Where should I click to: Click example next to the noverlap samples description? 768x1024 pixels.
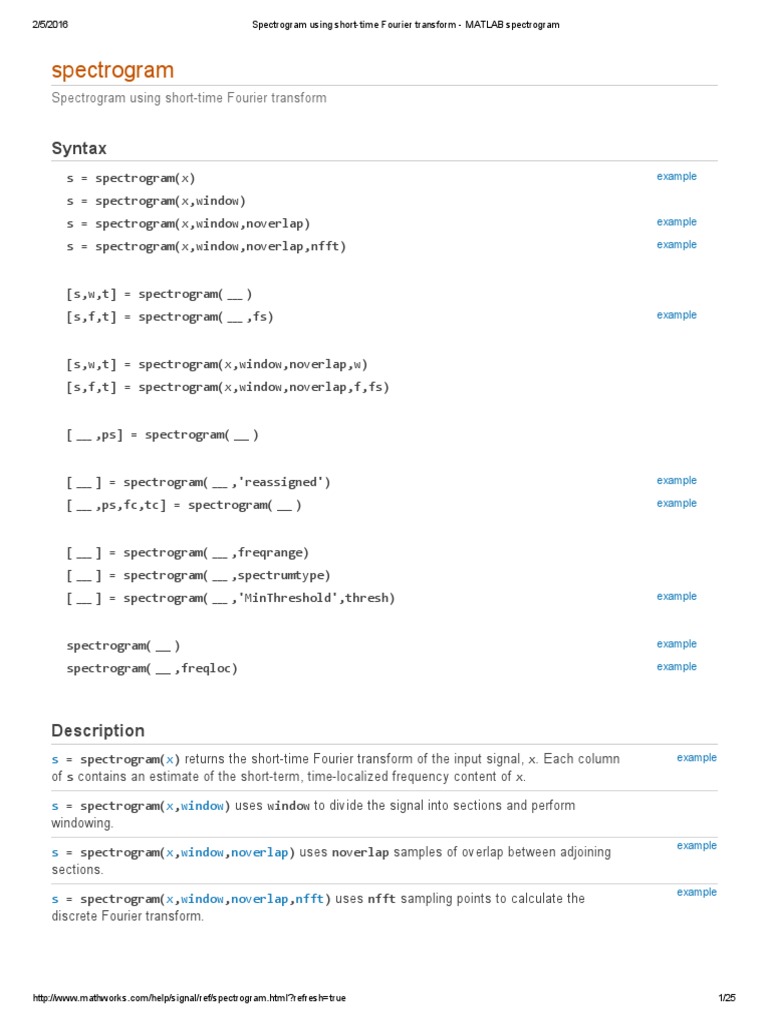point(696,846)
